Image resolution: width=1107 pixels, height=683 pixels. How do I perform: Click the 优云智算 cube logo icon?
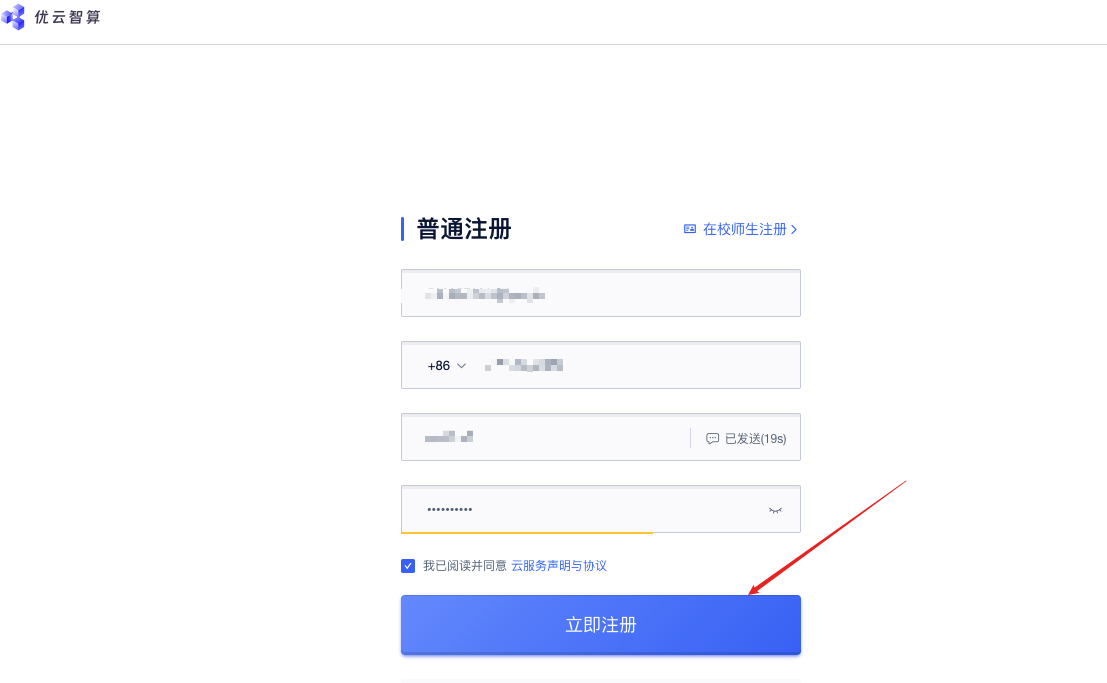[13, 17]
